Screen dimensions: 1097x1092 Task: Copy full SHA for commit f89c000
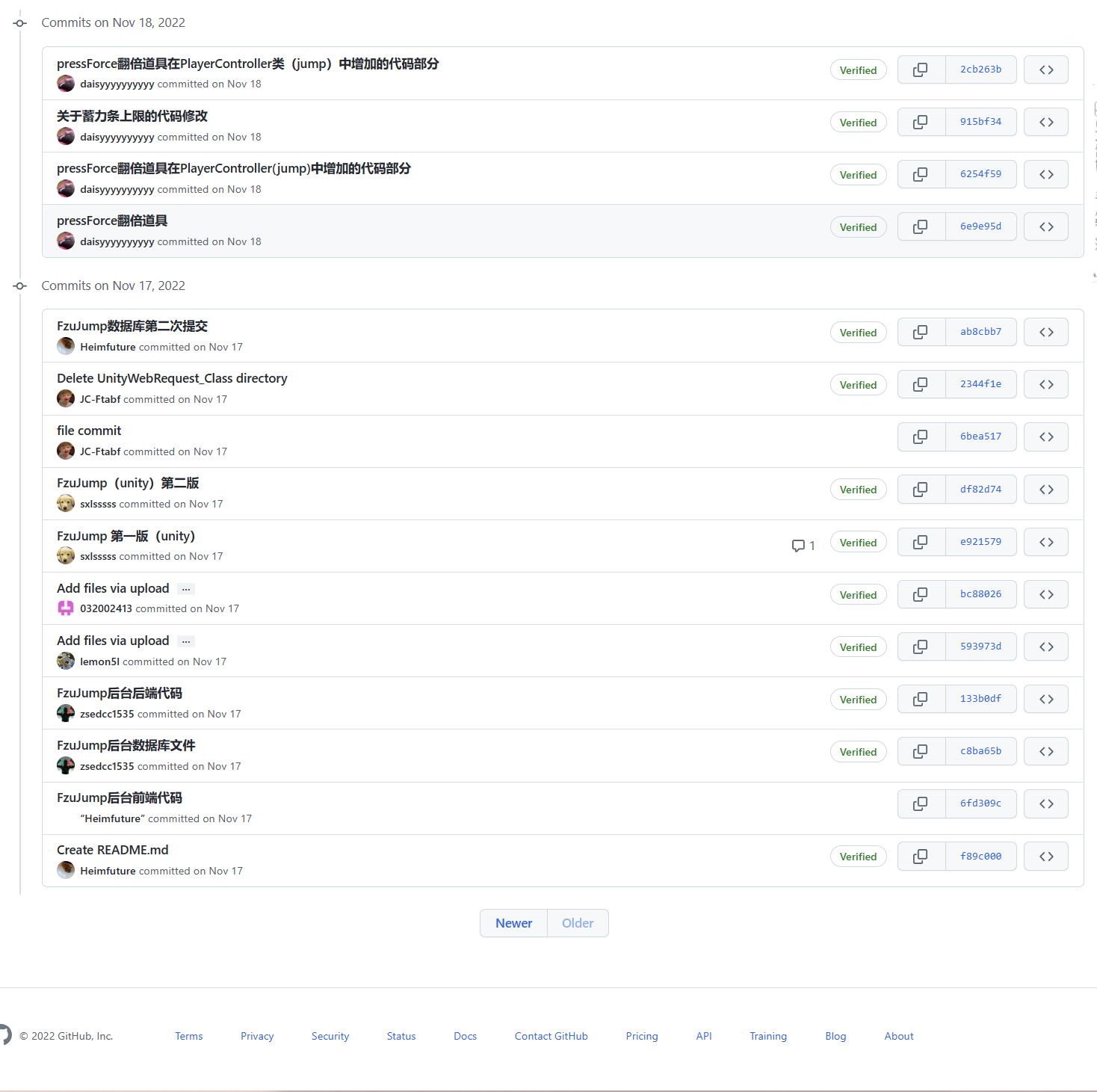click(921, 857)
